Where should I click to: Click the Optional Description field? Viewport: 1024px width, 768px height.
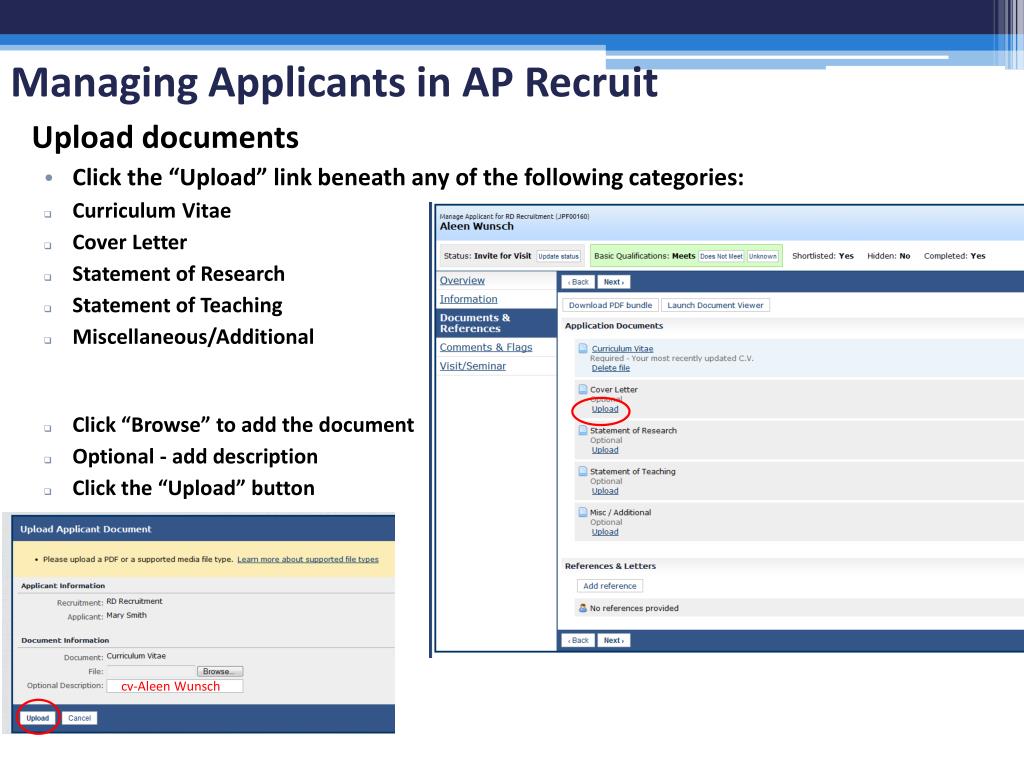click(x=174, y=686)
